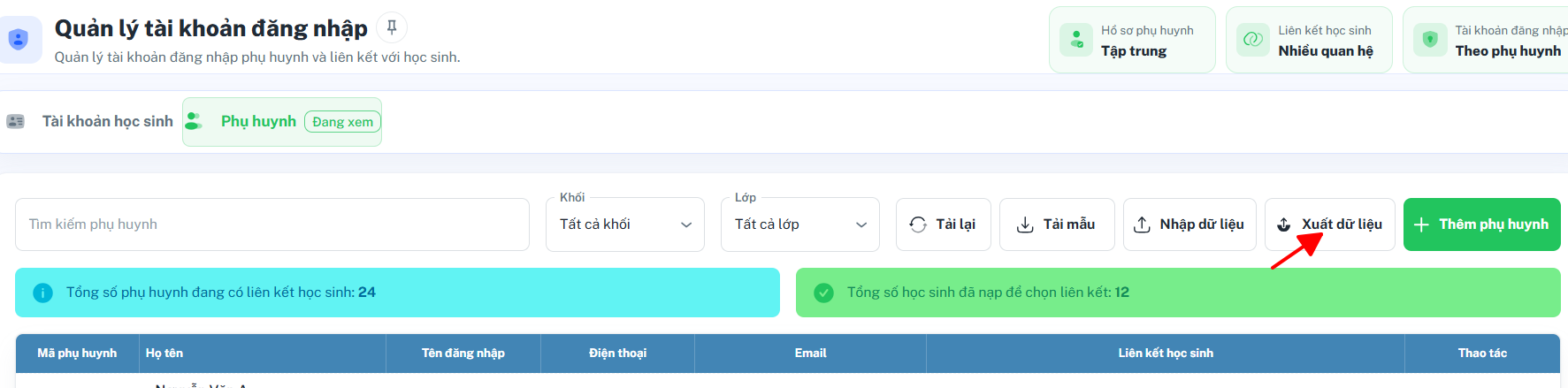Export data via Xuất dữ liệu button

click(x=1330, y=224)
